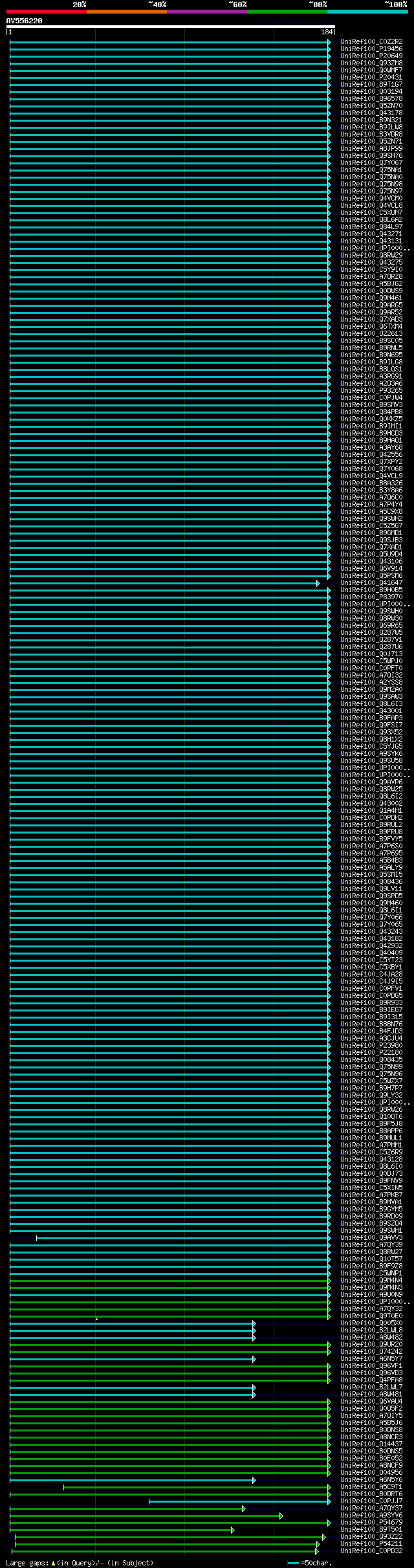Select hit label UniRef100_Q8RW29

coord(371,256)
